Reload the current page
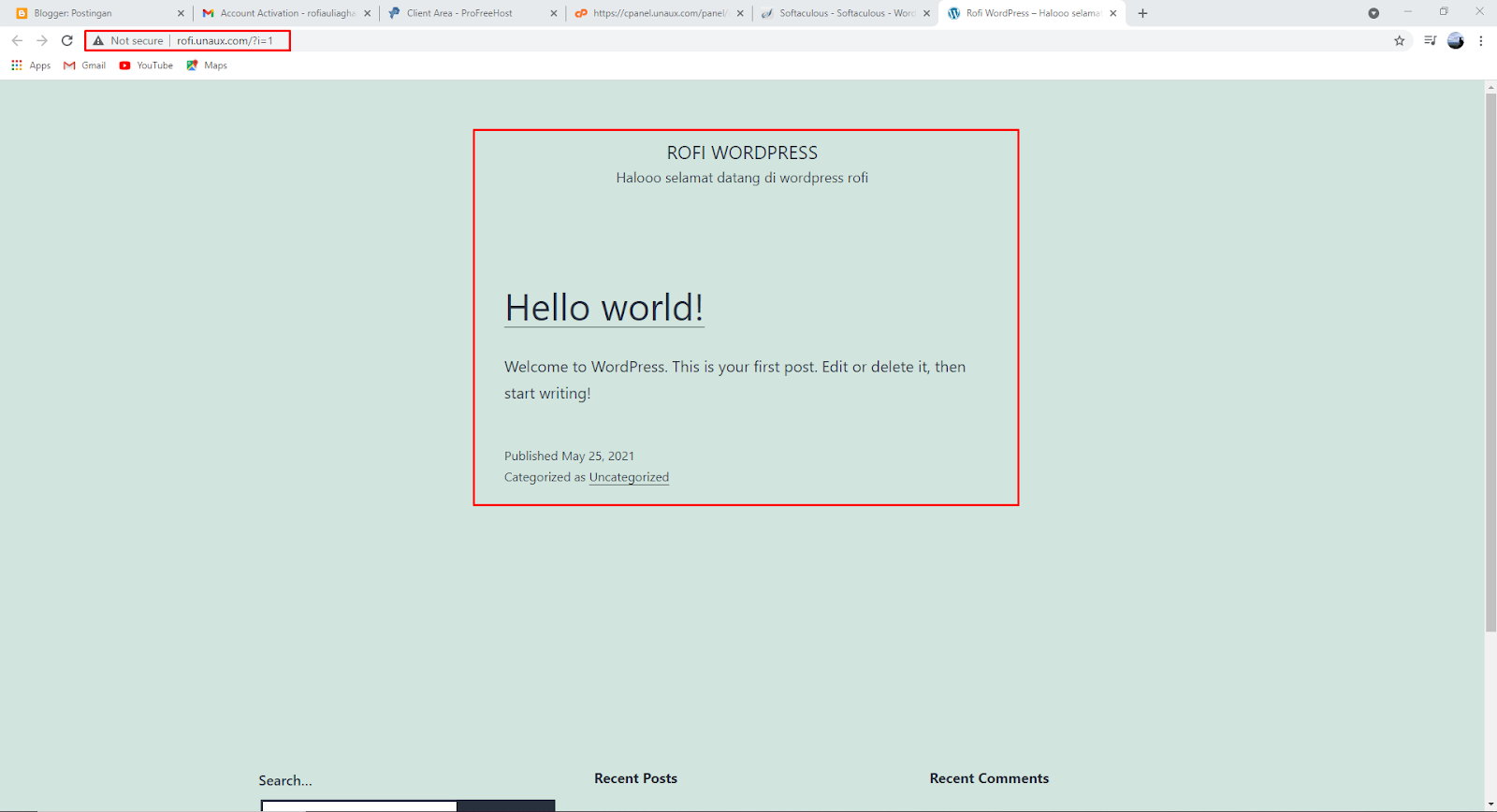This screenshot has width=1497, height=812. (x=67, y=40)
